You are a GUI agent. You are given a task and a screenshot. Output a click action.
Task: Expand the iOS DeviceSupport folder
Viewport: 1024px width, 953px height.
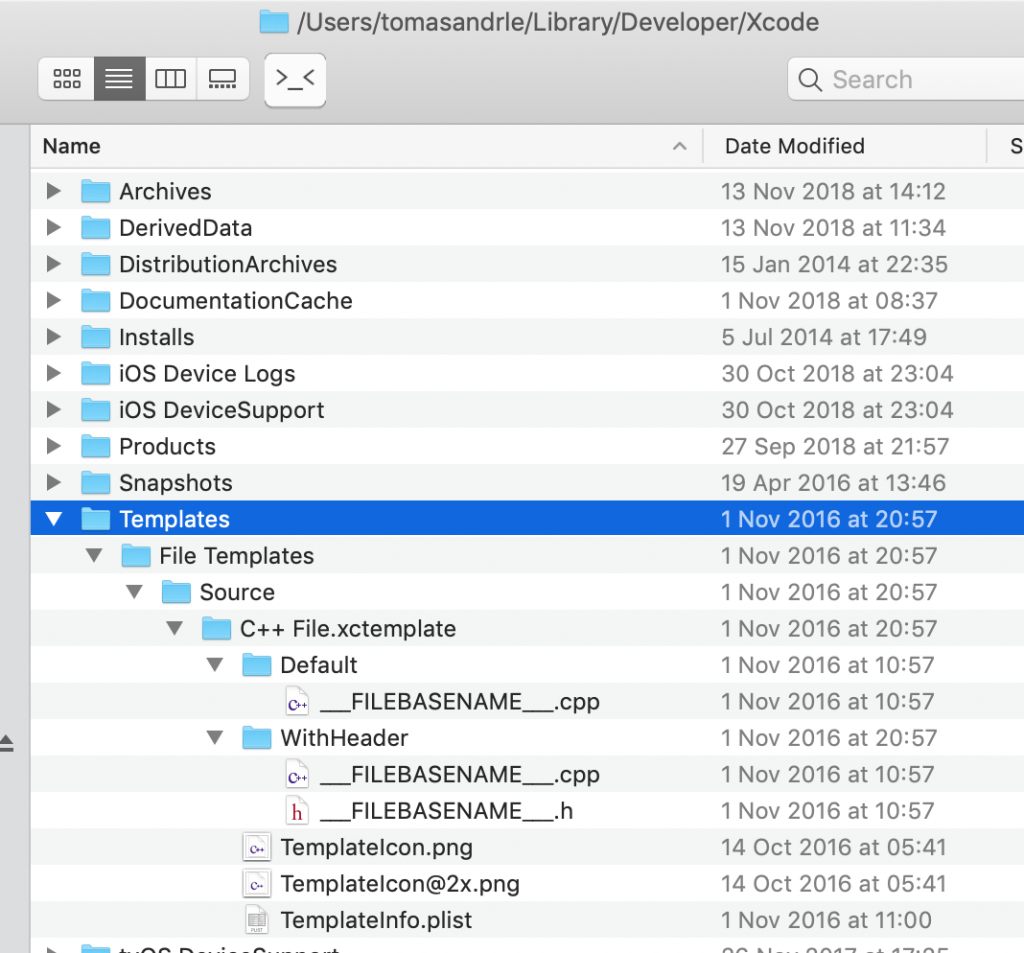coord(54,410)
